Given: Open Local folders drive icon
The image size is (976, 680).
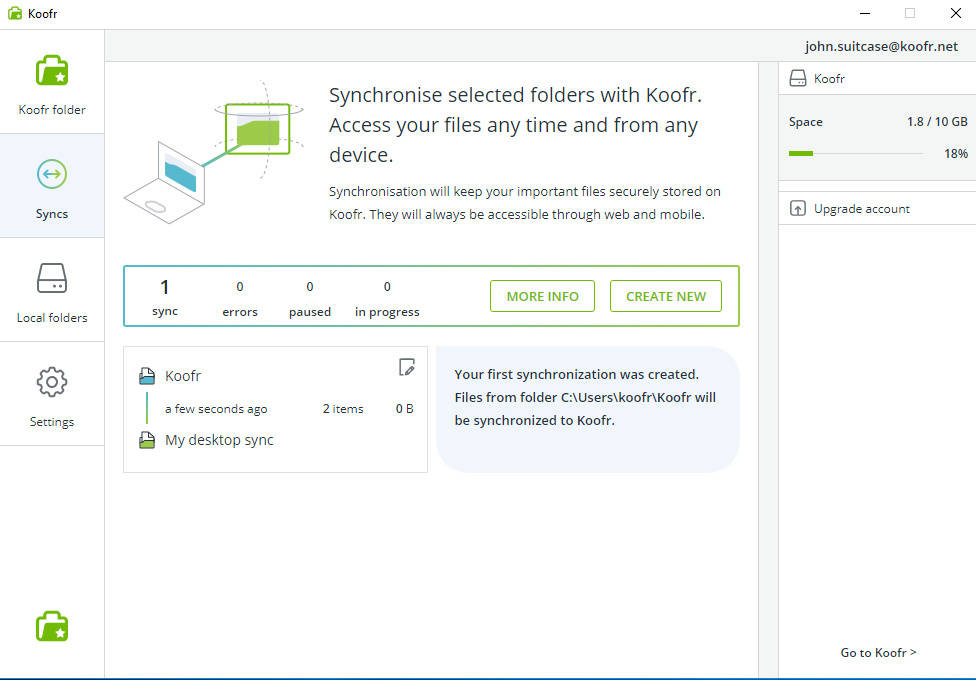Looking at the screenshot, I should (x=52, y=278).
